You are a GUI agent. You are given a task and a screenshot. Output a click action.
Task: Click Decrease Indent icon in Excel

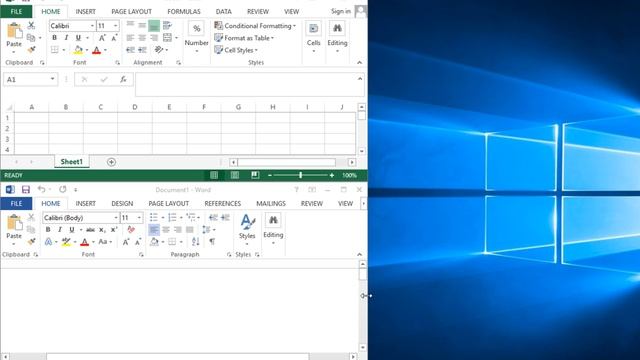point(130,50)
